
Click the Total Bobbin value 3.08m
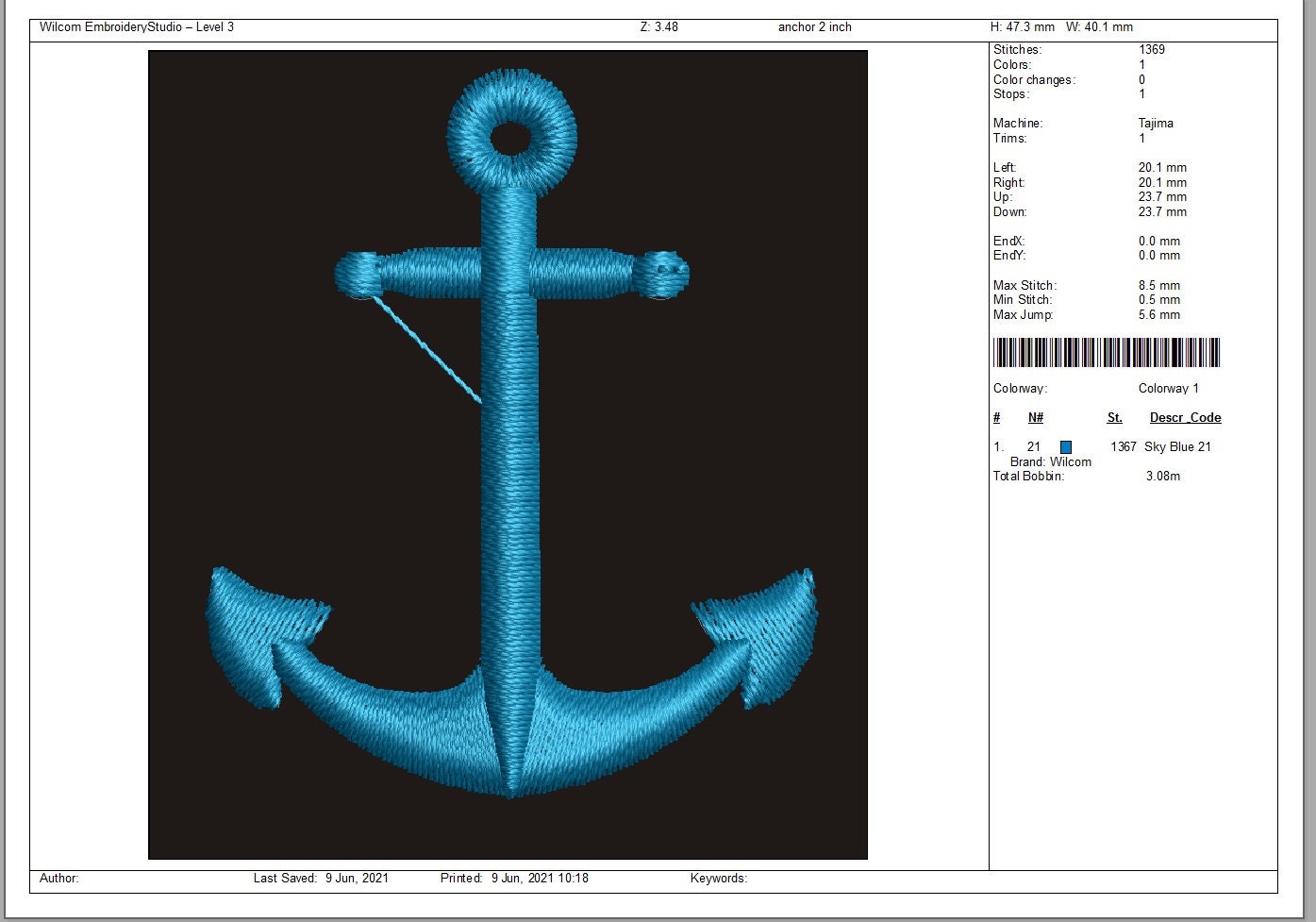(1163, 477)
